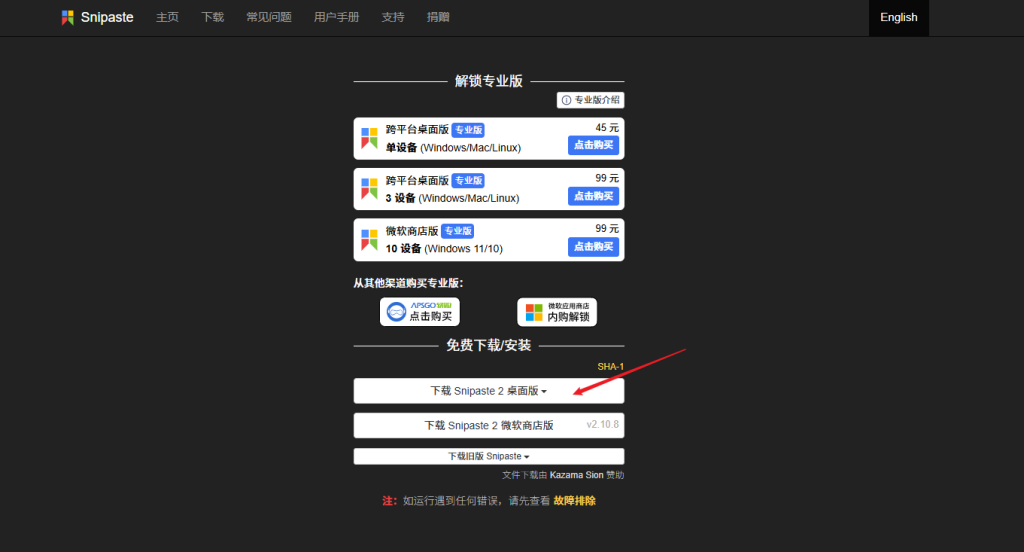
Task: Open the APSGO 点击购买 channel button
Action: [420, 312]
